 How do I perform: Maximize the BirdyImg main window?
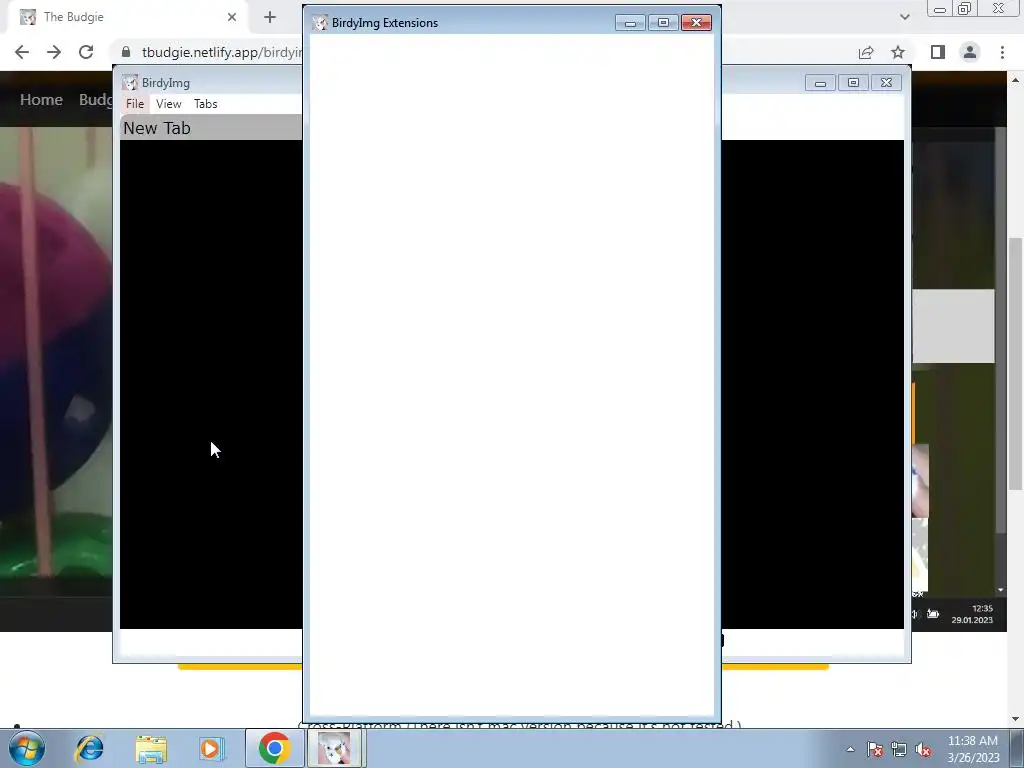pos(853,83)
